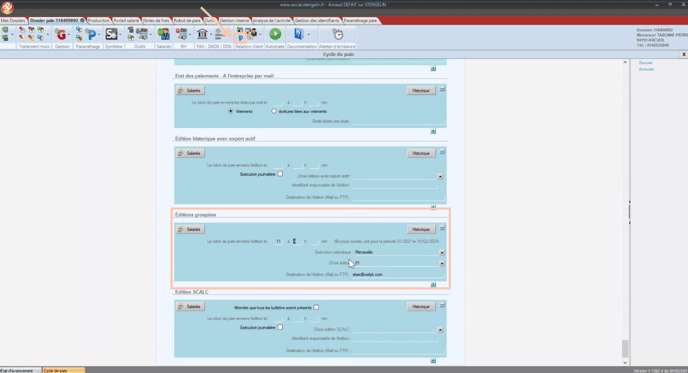Open the Synthèse icon
The image size is (688, 373).
pyautogui.click(x=111, y=34)
